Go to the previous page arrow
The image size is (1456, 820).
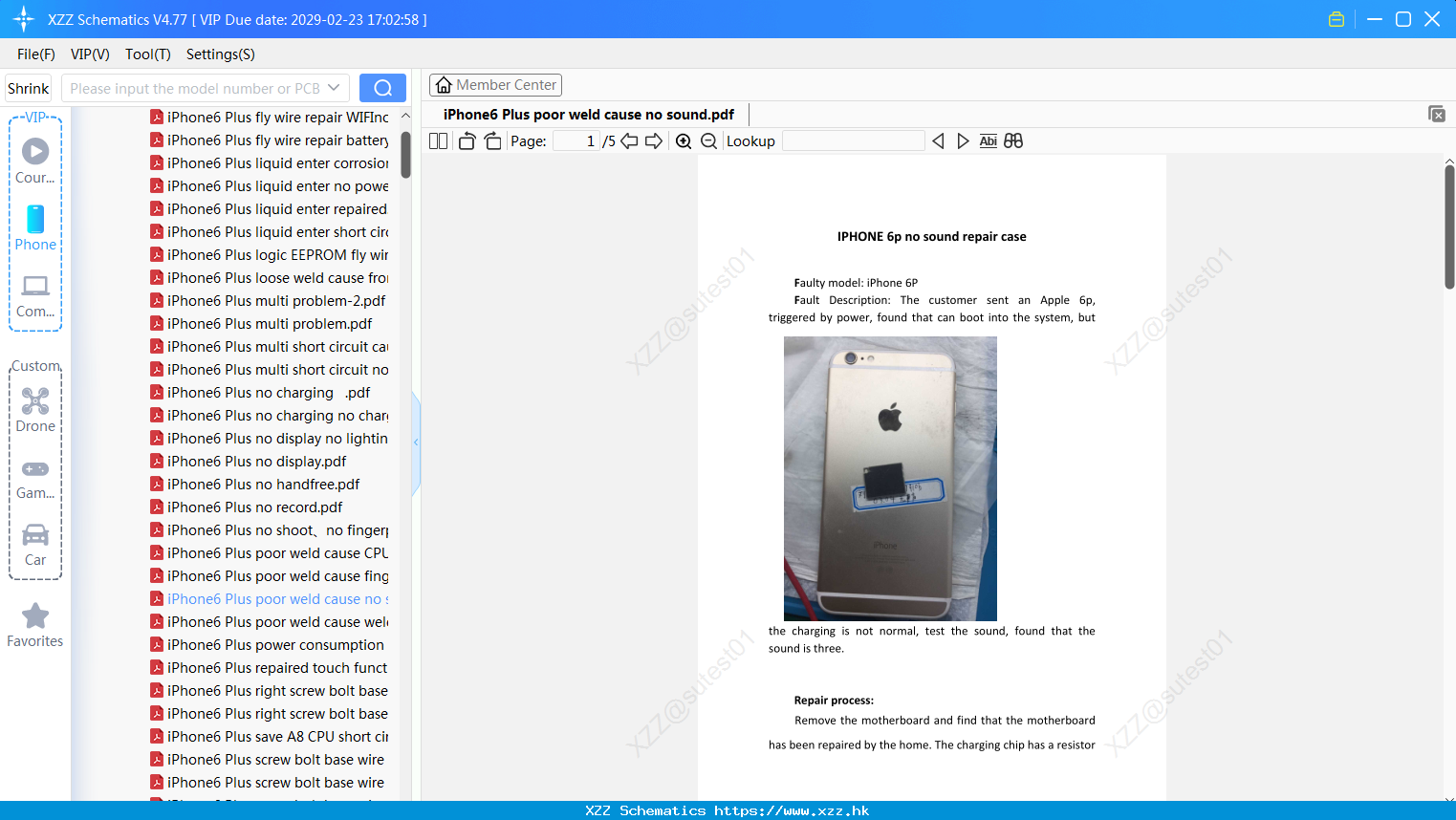[x=629, y=141]
